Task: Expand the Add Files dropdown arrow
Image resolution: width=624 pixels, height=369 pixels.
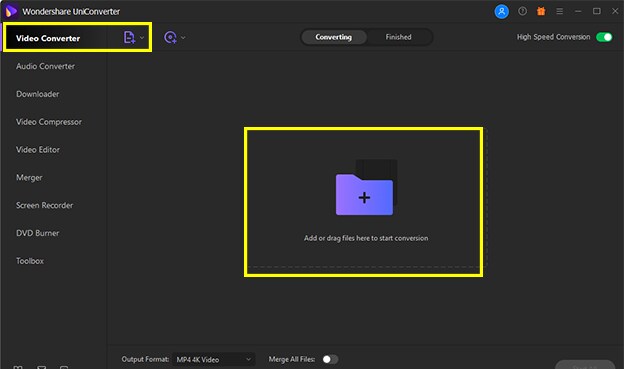Action: [142, 38]
